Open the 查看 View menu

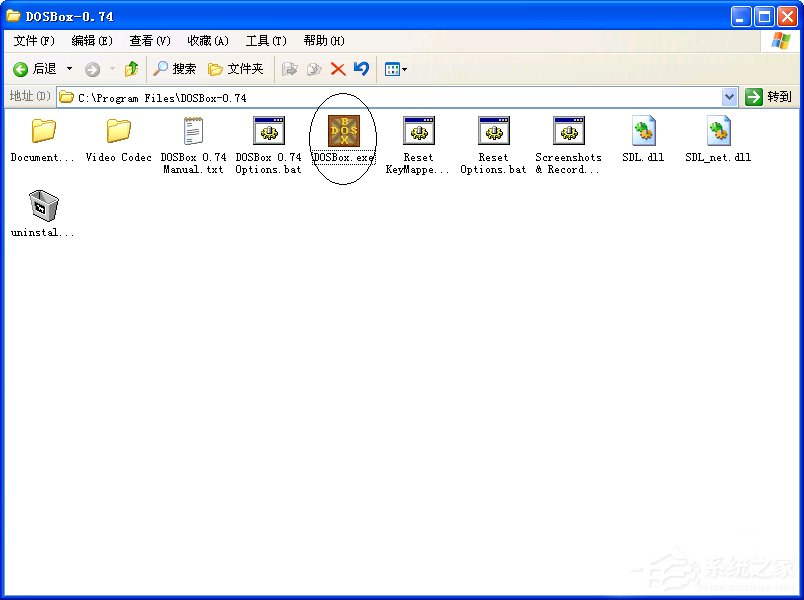148,41
